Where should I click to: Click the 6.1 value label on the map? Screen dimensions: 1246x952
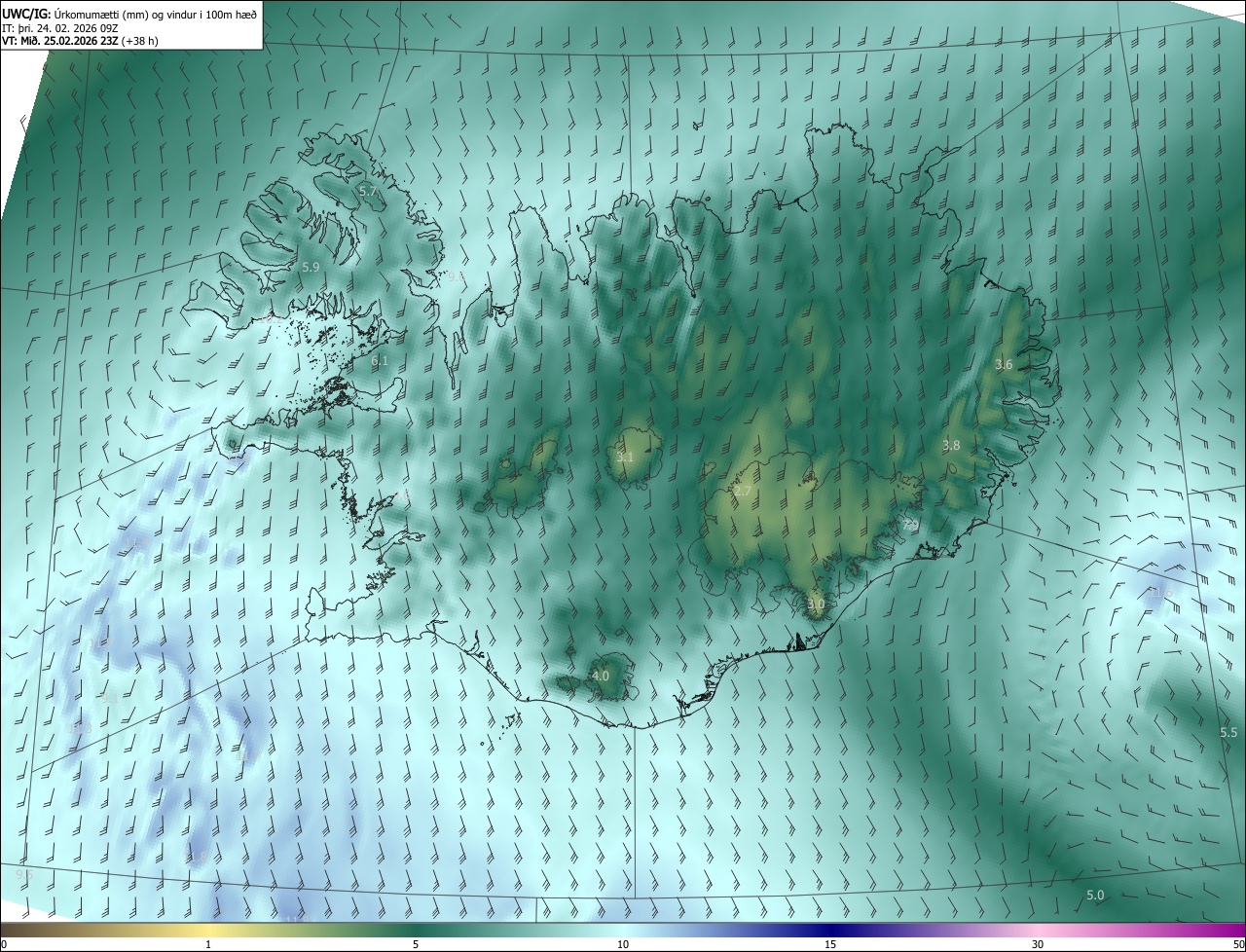(x=380, y=361)
